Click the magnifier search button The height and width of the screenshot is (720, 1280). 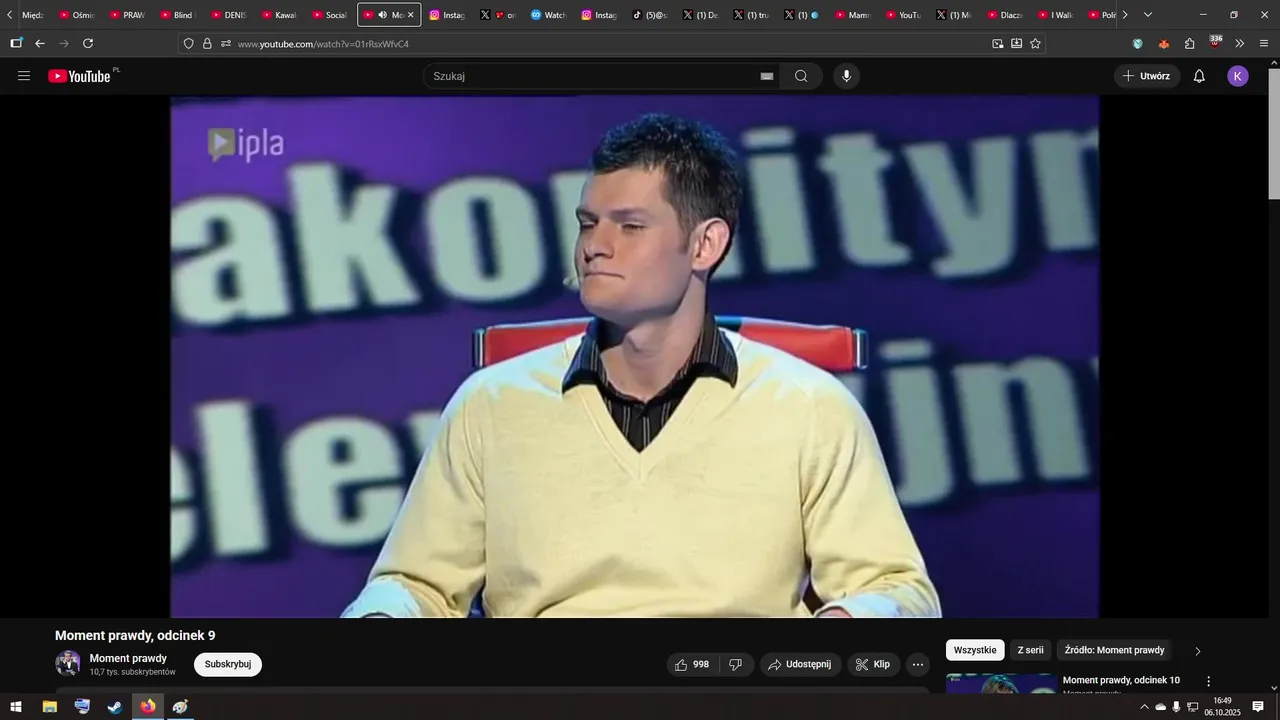coord(801,76)
